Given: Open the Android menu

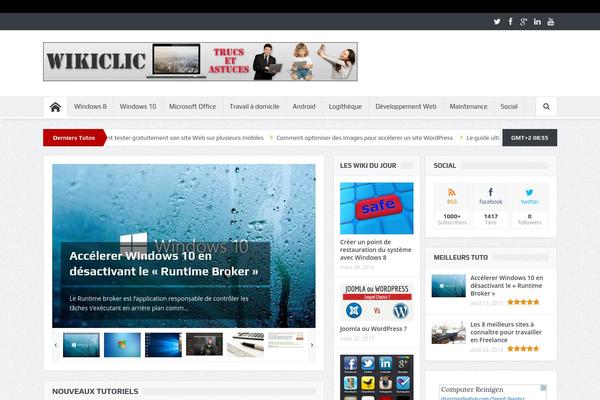Looking at the screenshot, I should coord(304,106).
